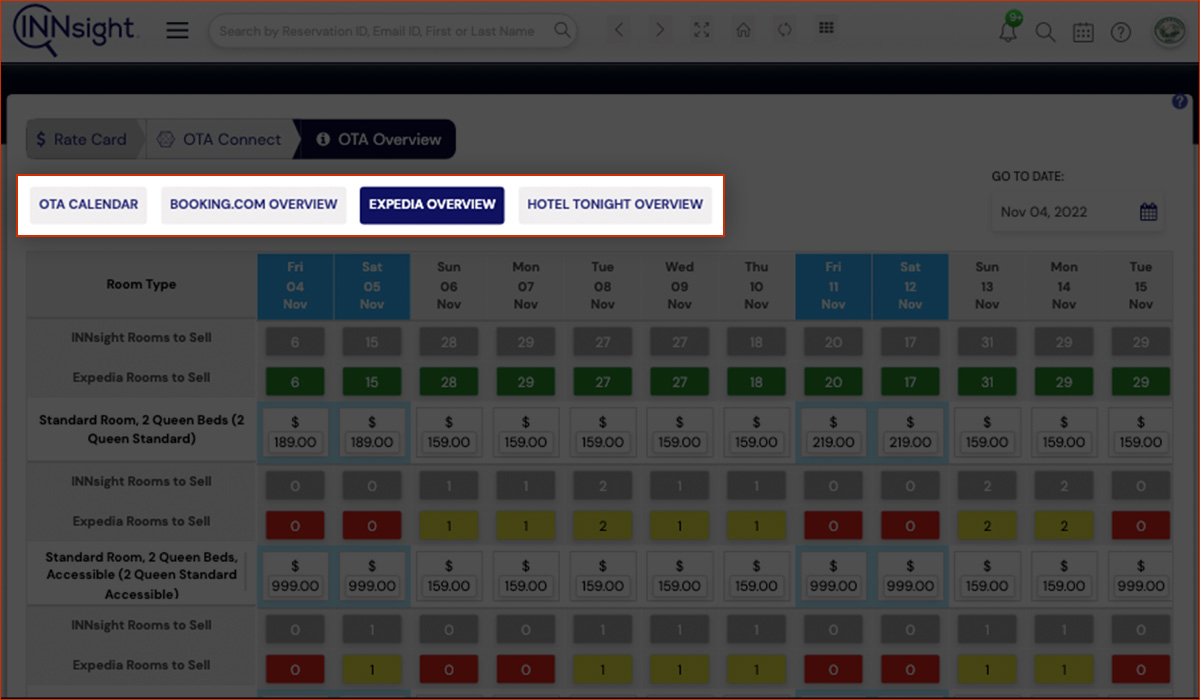Click the yellow 1 cell under Sat 05 Nov
1200x700 pixels.
coord(372,670)
